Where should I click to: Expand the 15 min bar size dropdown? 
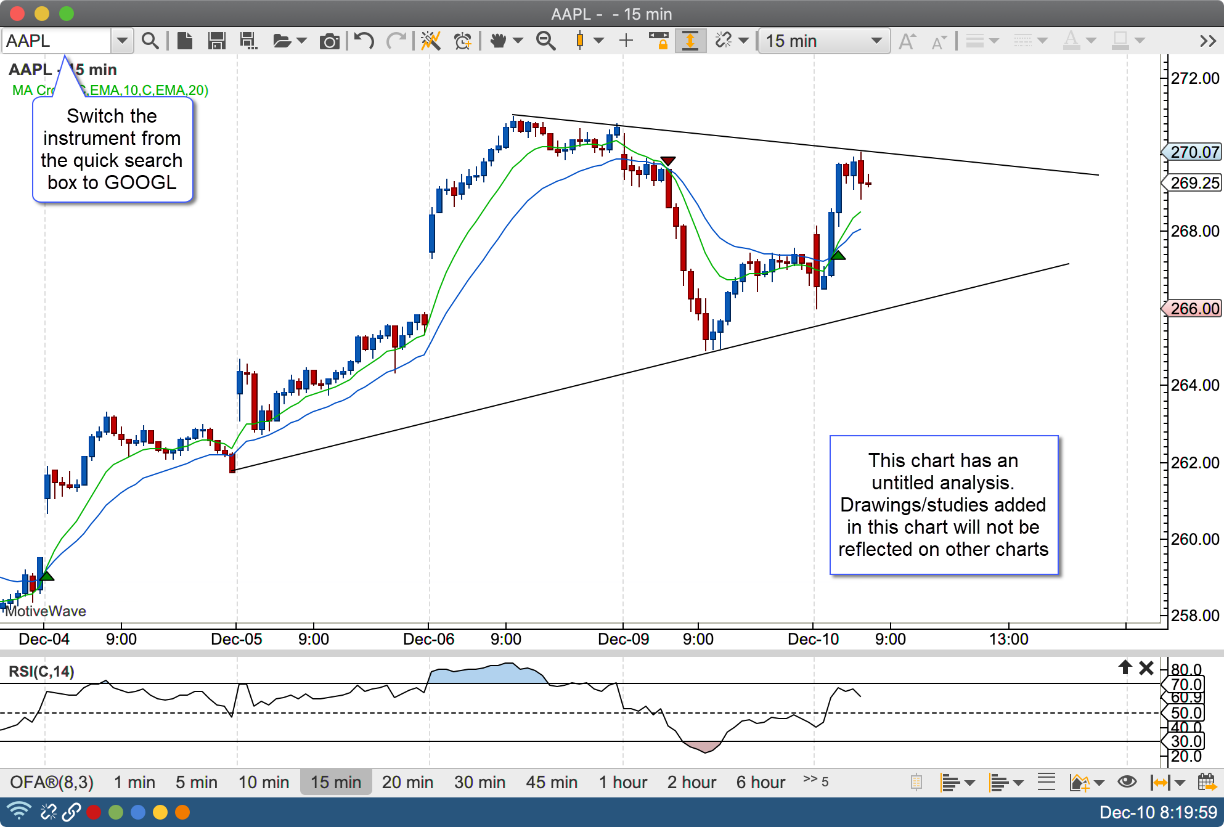click(x=876, y=41)
